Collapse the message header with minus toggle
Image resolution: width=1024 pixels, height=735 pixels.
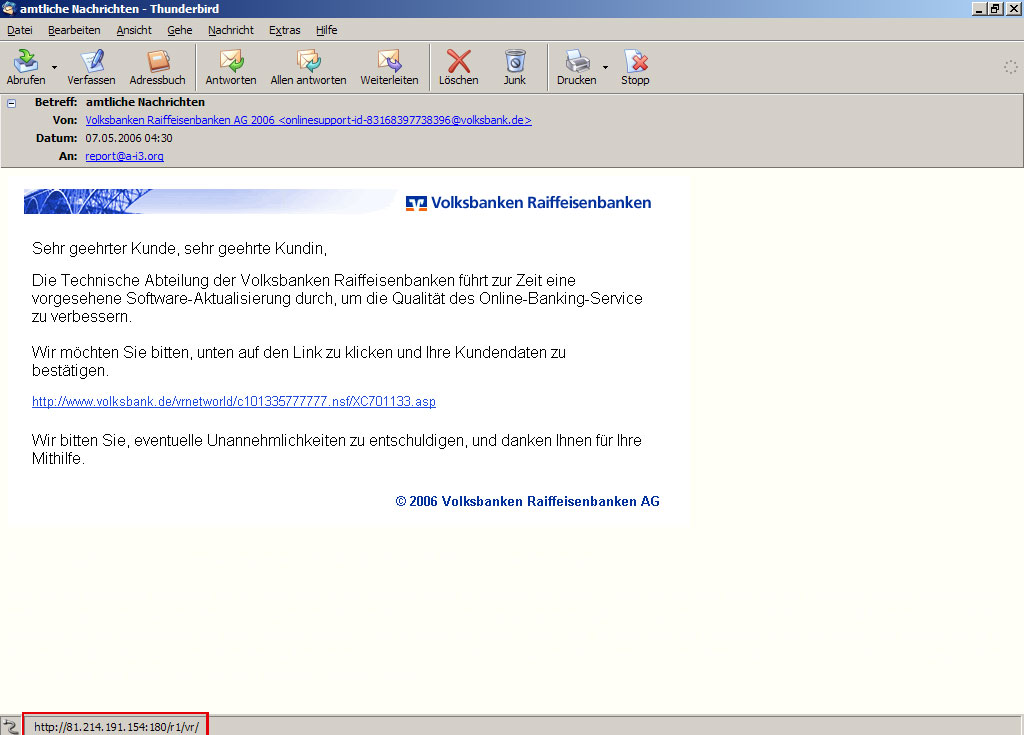coord(11,103)
